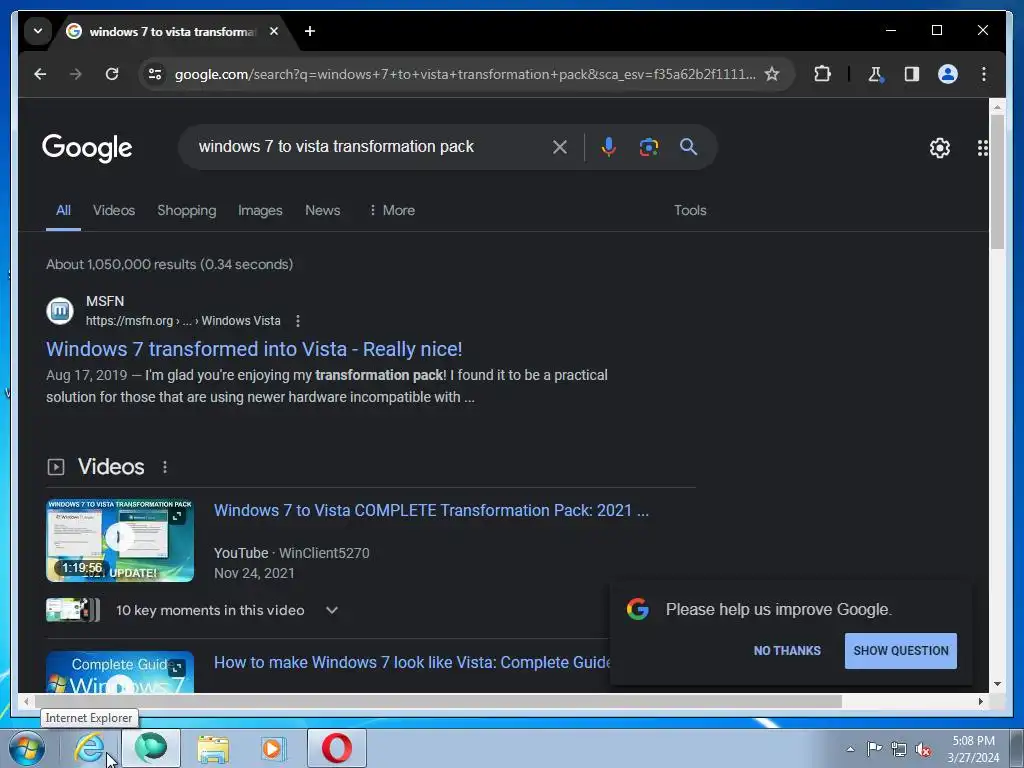Click the MSFN site favicon
The image size is (1024, 768).
coord(60,310)
